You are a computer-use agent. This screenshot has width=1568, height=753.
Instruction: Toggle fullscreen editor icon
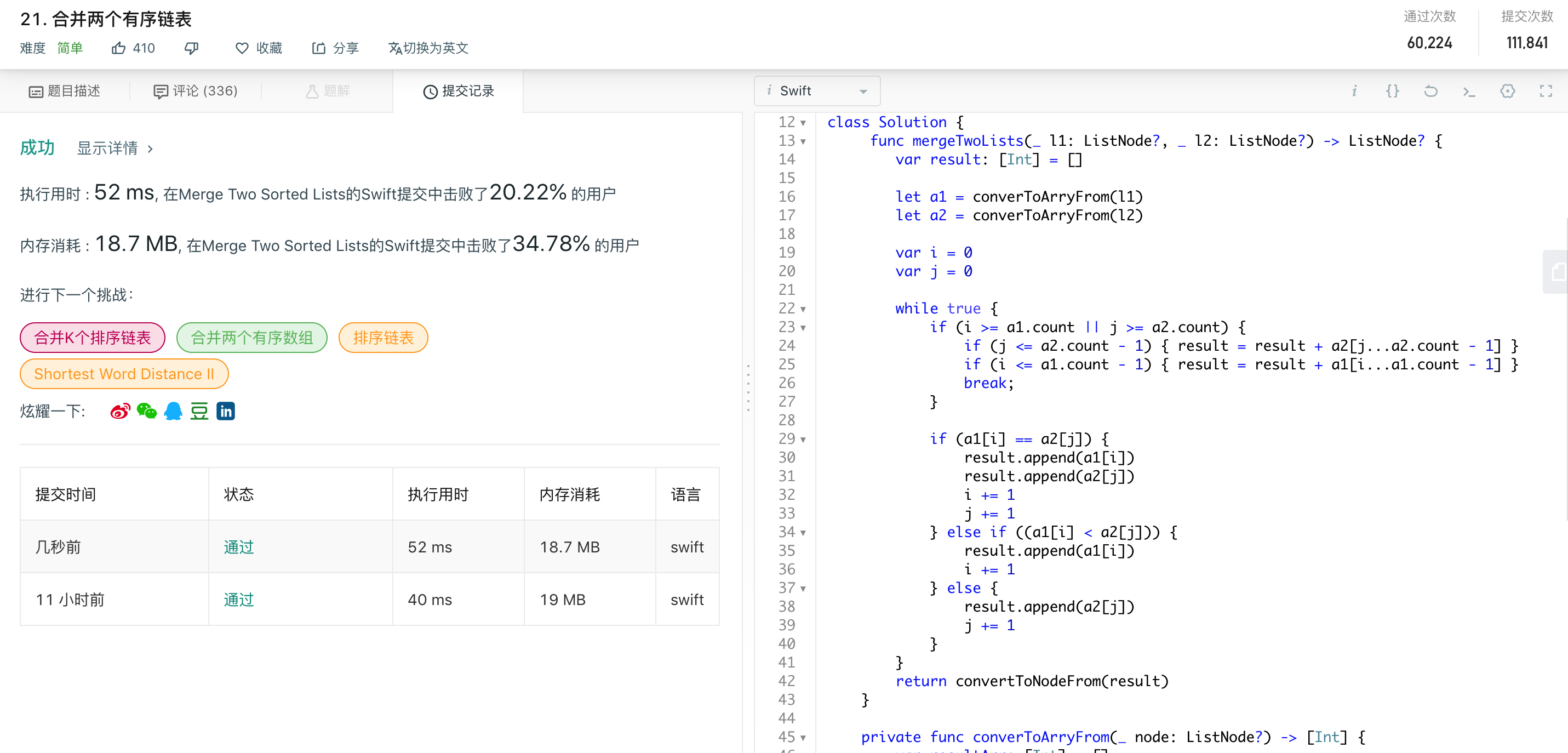1546,92
